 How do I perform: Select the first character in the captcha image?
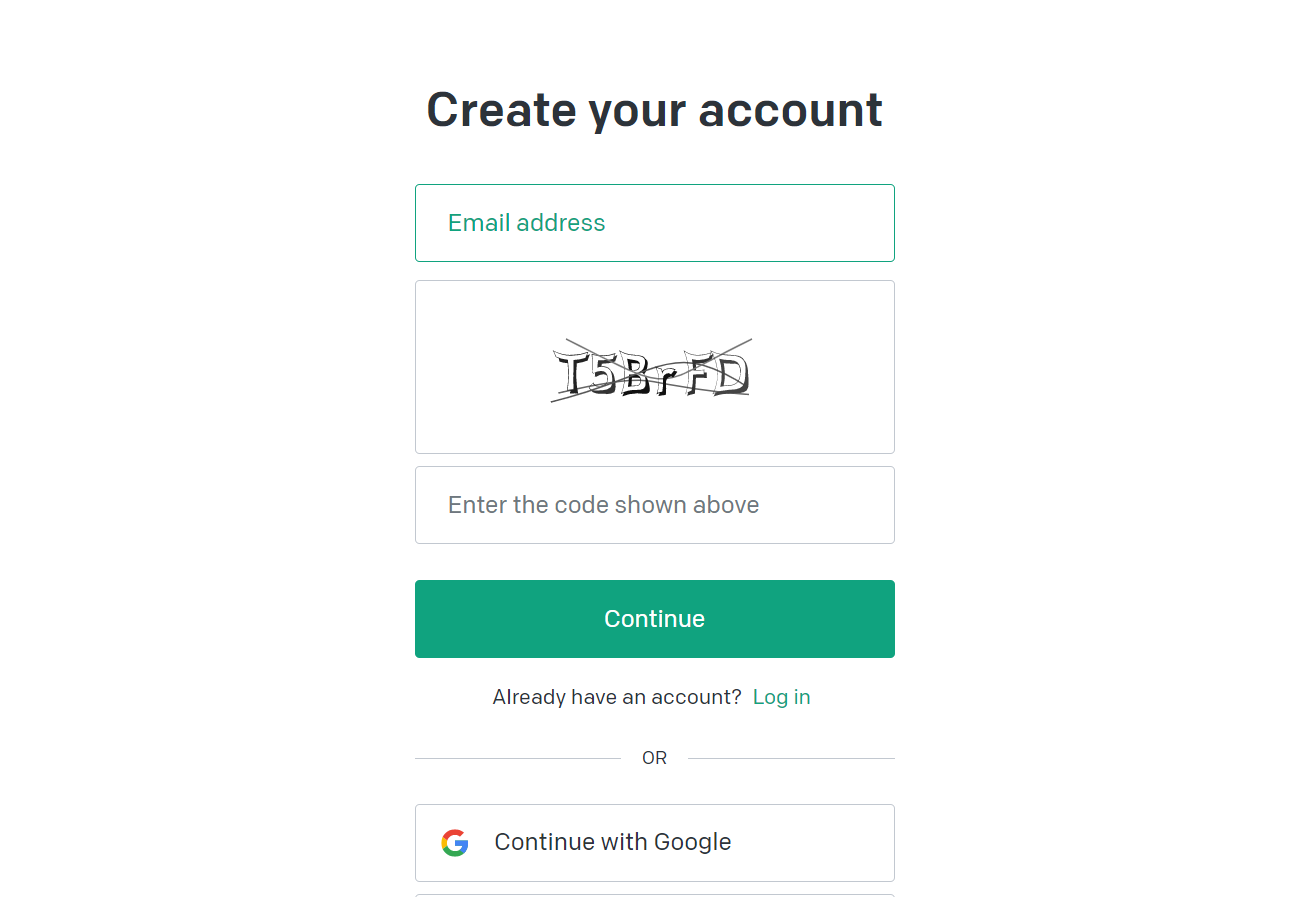point(572,373)
